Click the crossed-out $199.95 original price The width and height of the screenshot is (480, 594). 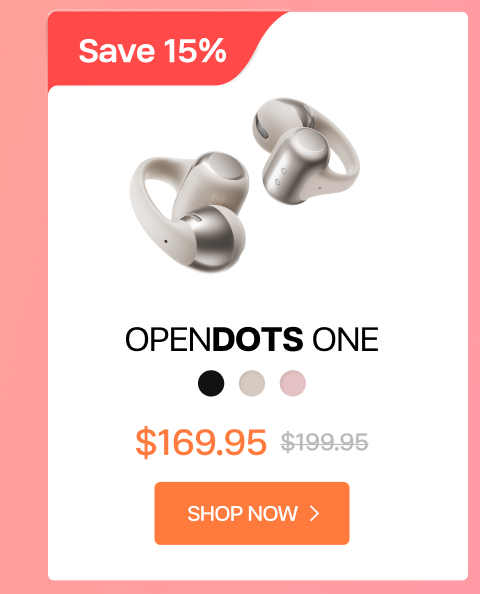(324, 442)
